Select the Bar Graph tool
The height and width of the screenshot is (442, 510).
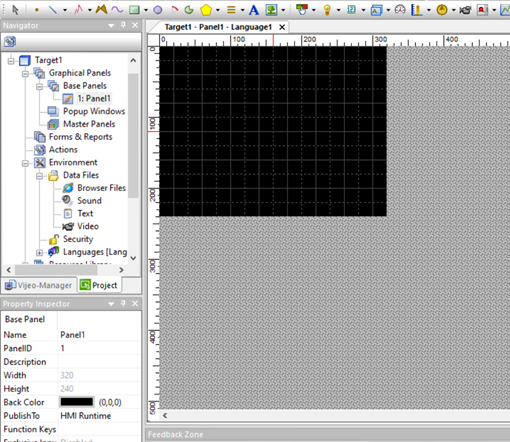tap(416, 10)
